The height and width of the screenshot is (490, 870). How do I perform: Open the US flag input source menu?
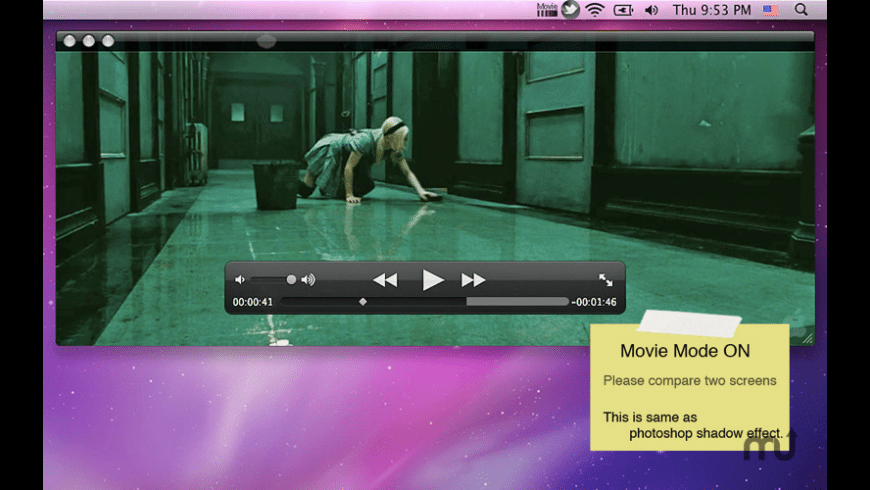[770, 10]
